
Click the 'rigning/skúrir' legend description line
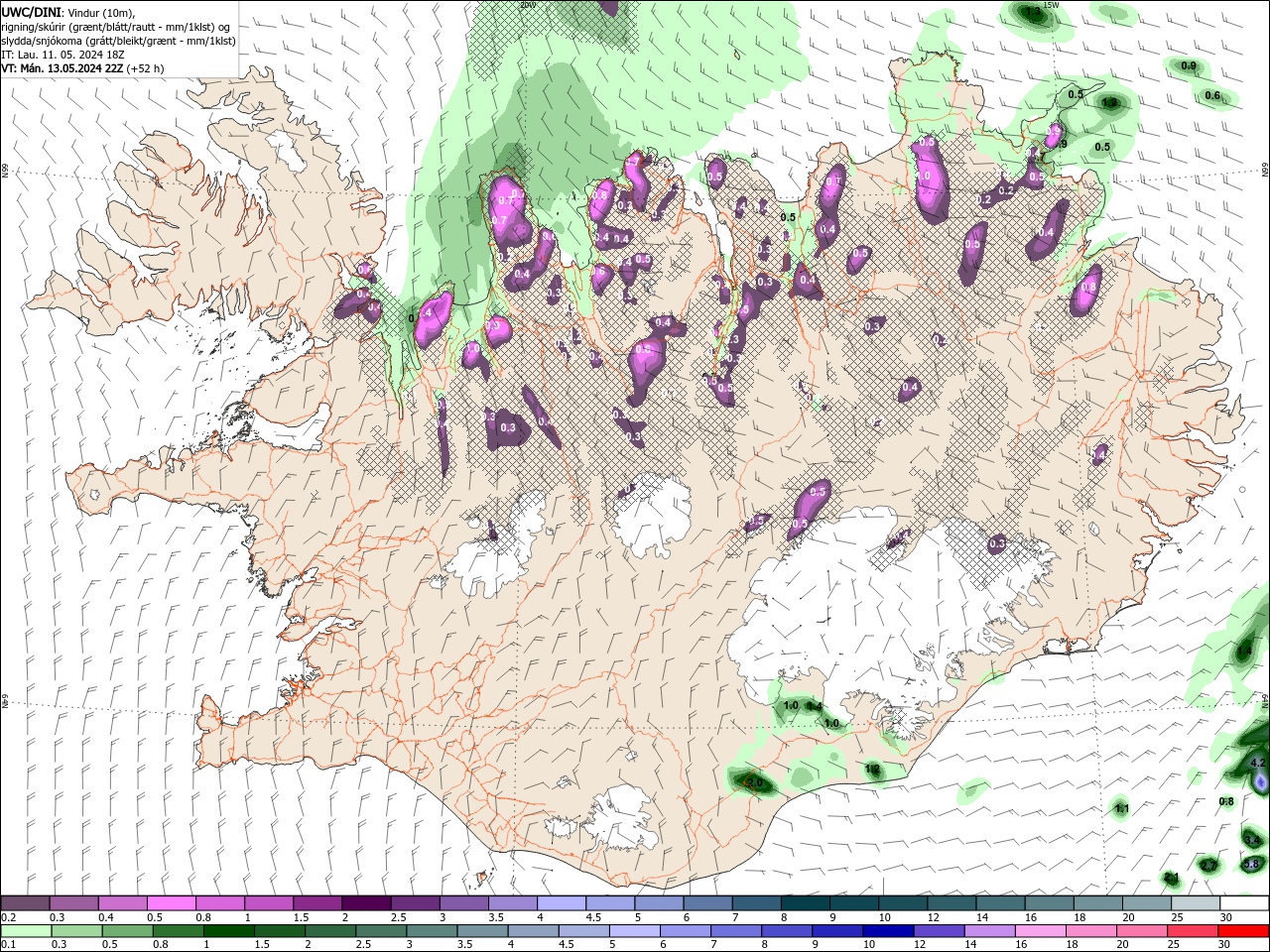pyautogui.click(x=115, y=27)
